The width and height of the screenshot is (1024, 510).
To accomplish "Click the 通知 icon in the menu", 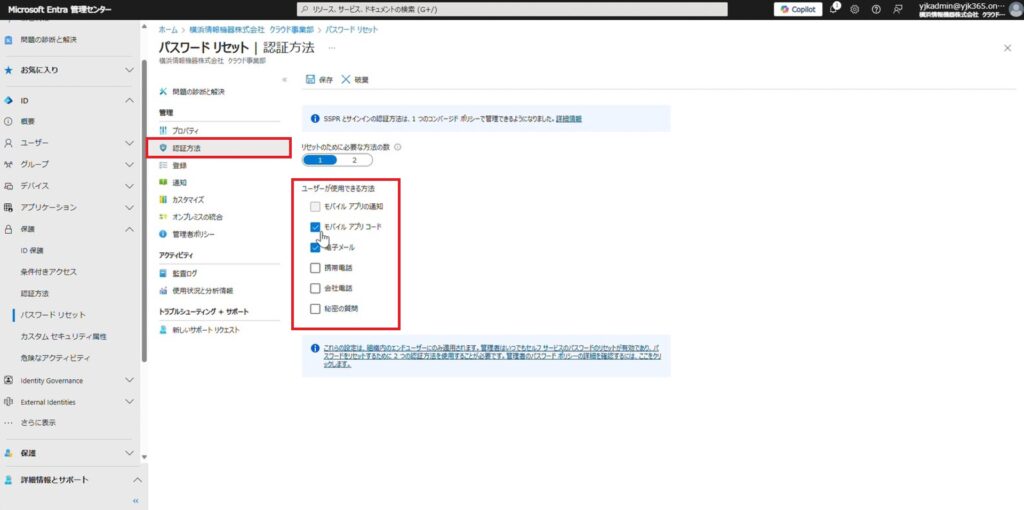I will [163, 182].
